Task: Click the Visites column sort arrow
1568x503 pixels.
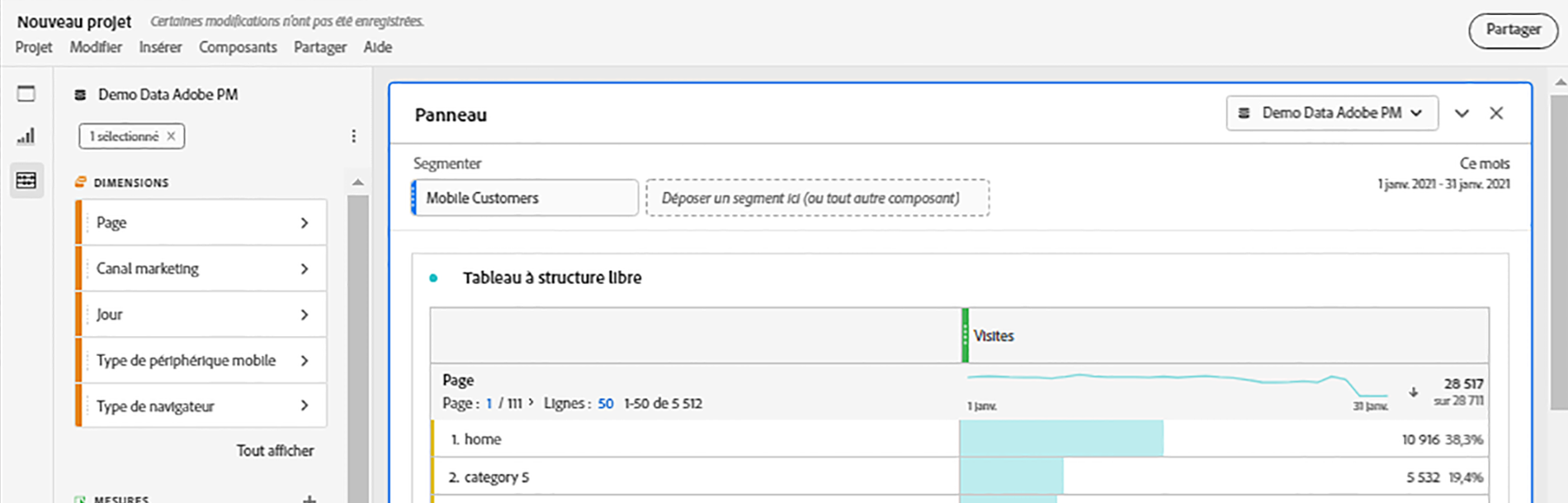Action: (x=1413, y=392)
